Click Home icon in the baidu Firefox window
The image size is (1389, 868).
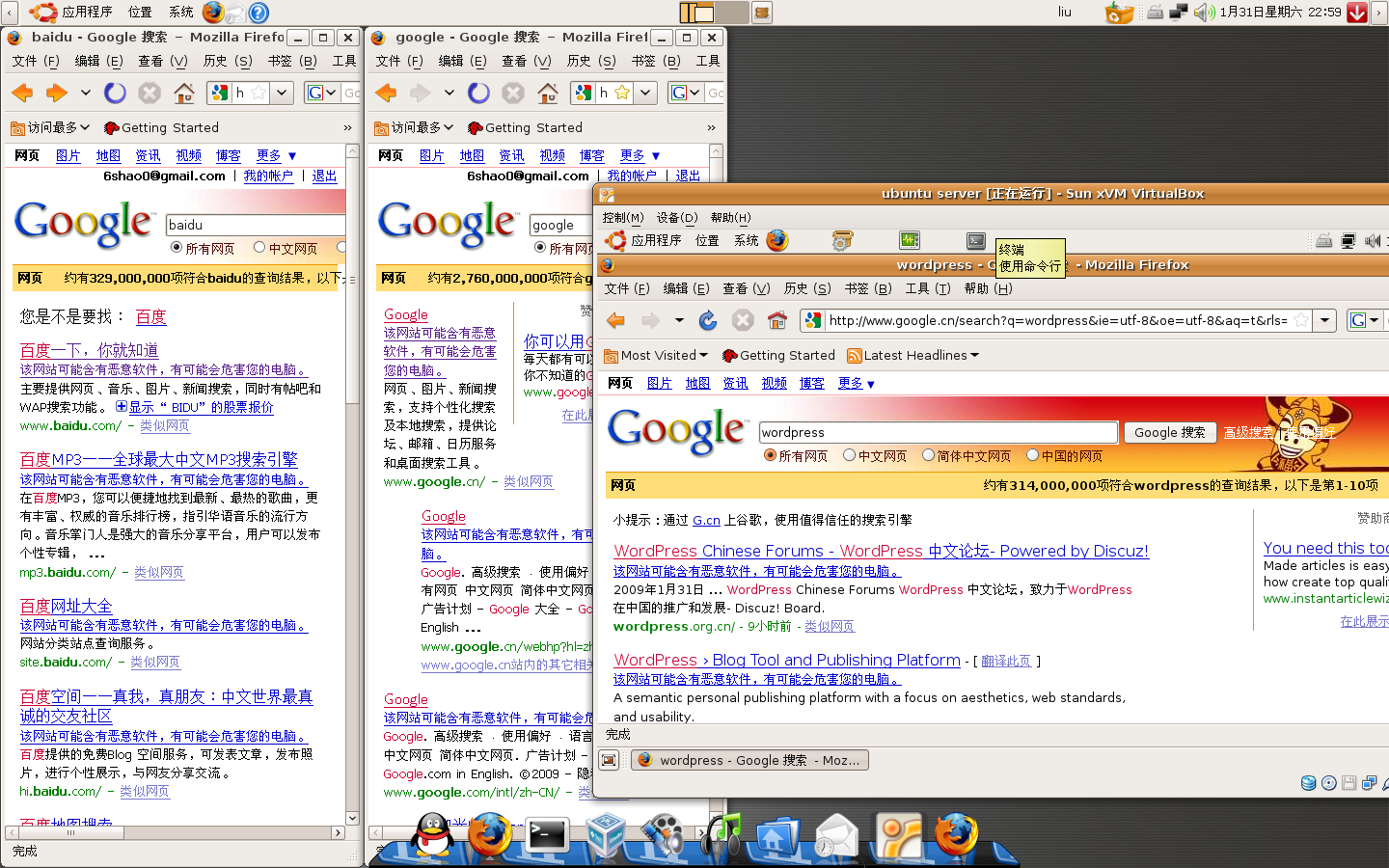click(x=184, y=93)
